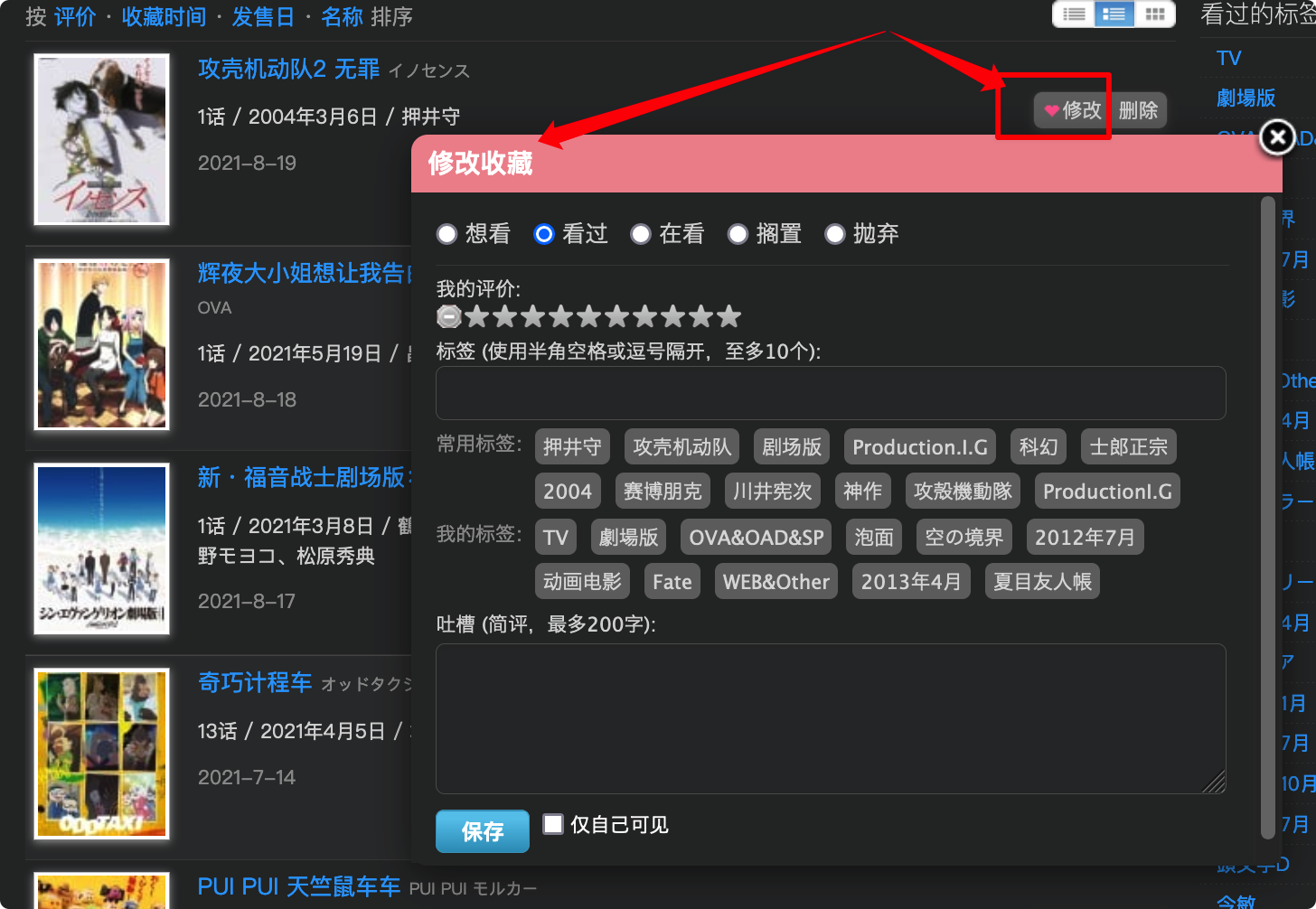Viewport: 1316px width, 909px height.
Task: Rate with the tenth star
Action: point(728,316)
